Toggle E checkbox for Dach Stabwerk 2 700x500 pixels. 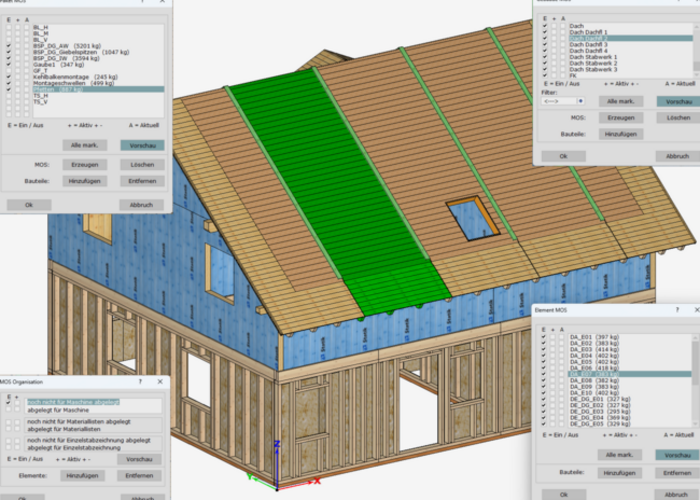point(545,63)
